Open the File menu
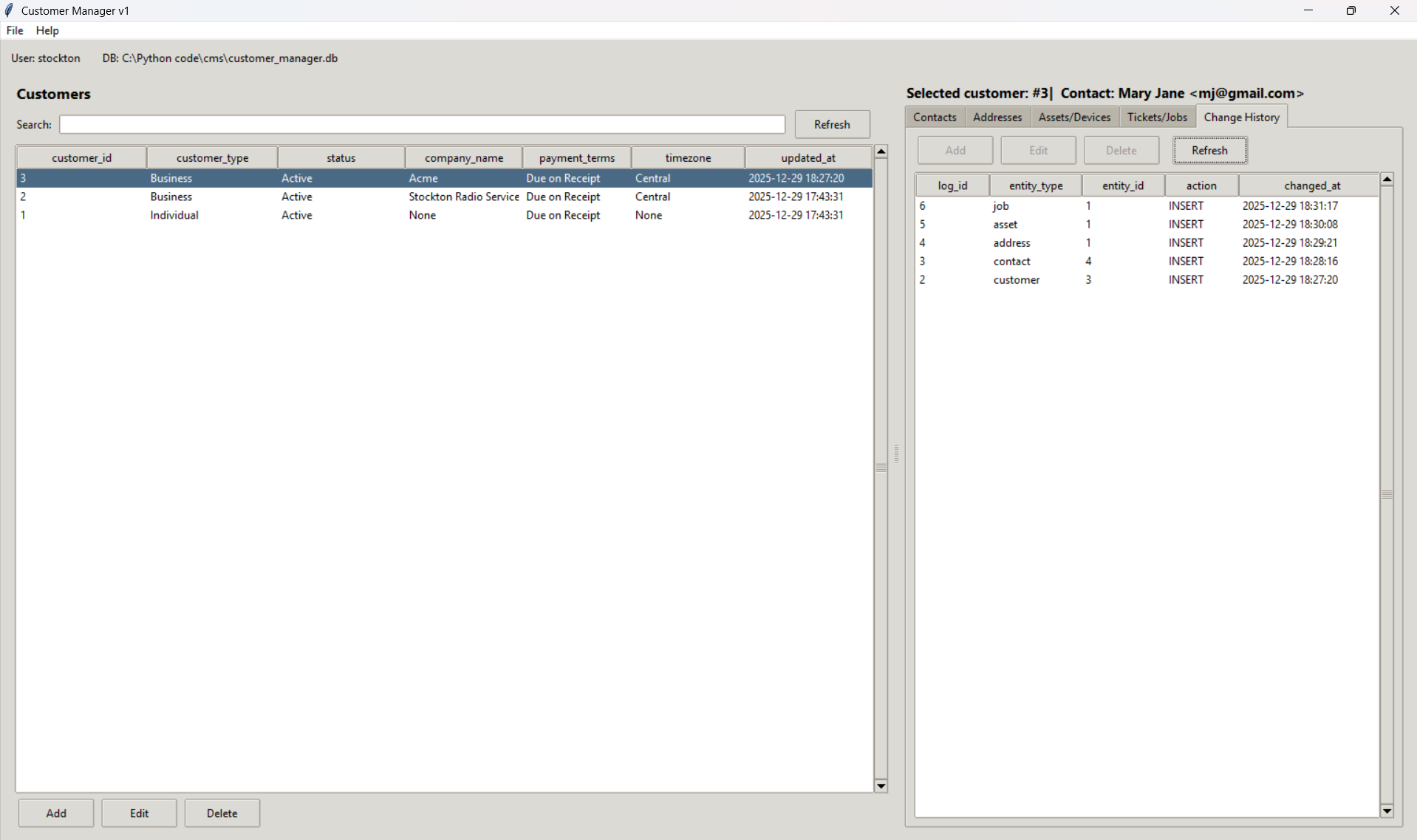Image resolution: width=1417 pixels, height=840 pixels. [x=15, y=30]
